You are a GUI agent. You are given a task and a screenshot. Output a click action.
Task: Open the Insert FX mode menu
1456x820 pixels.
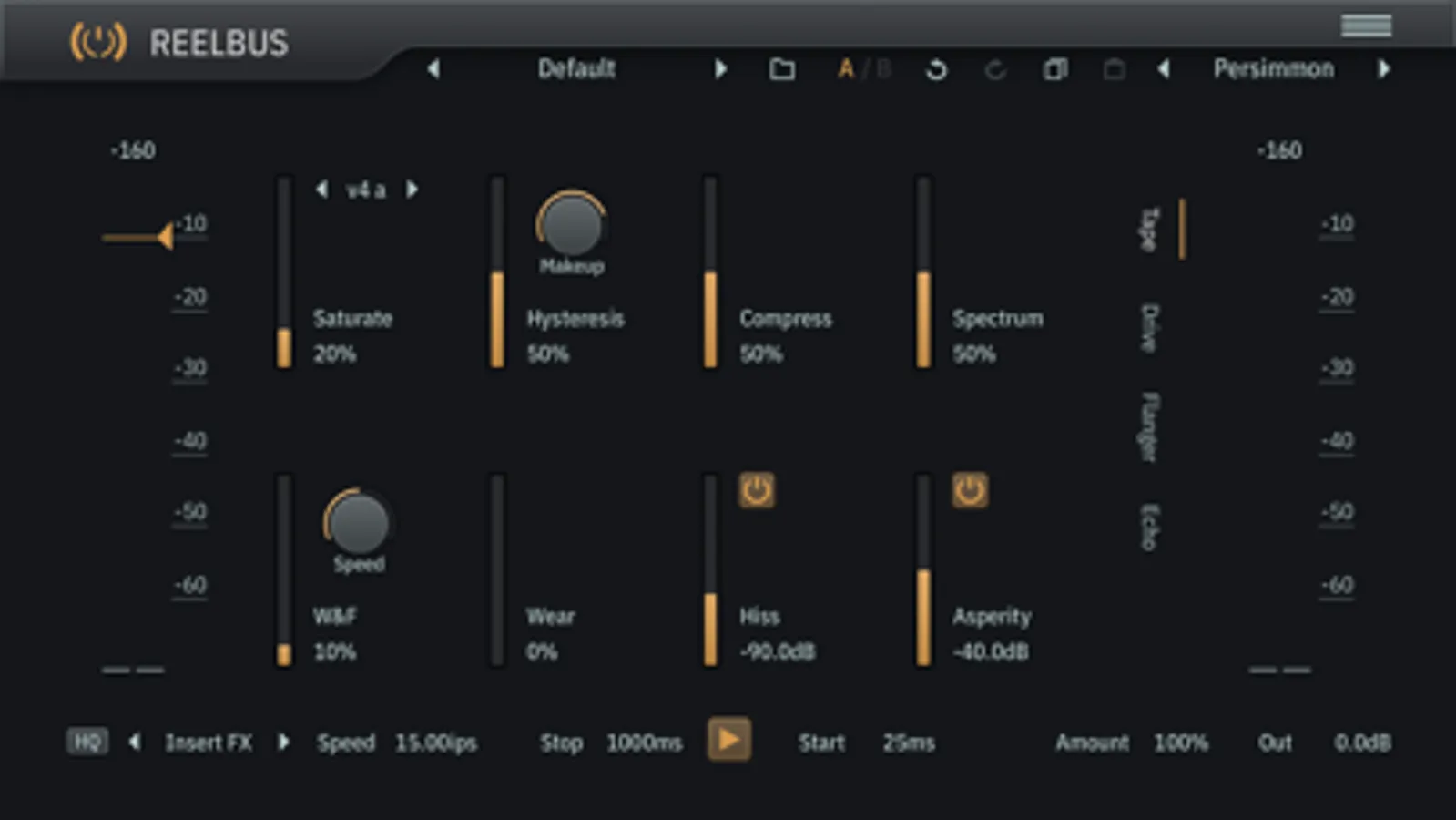pos(209,743)
